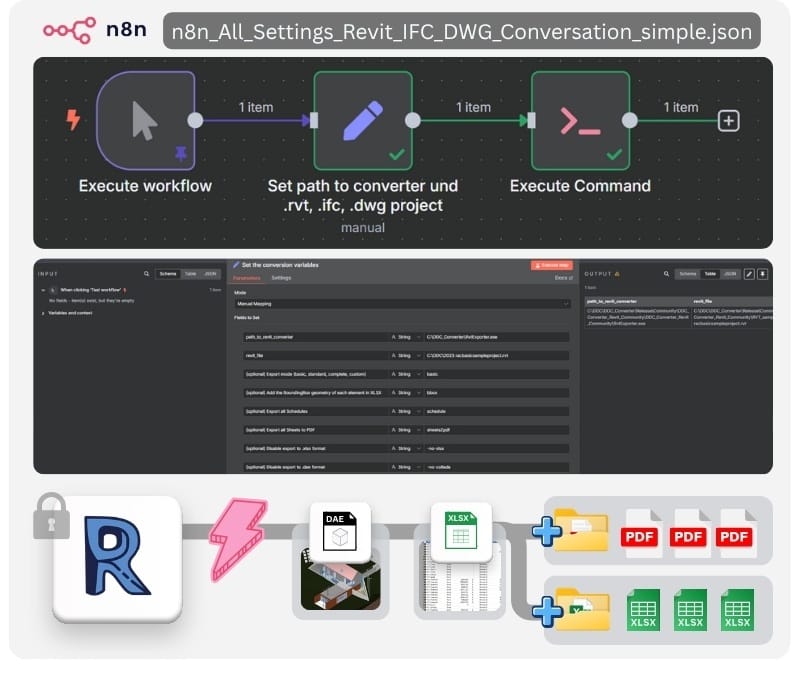
Task: Click the red execute button in node panel
Action: [552, 265]
